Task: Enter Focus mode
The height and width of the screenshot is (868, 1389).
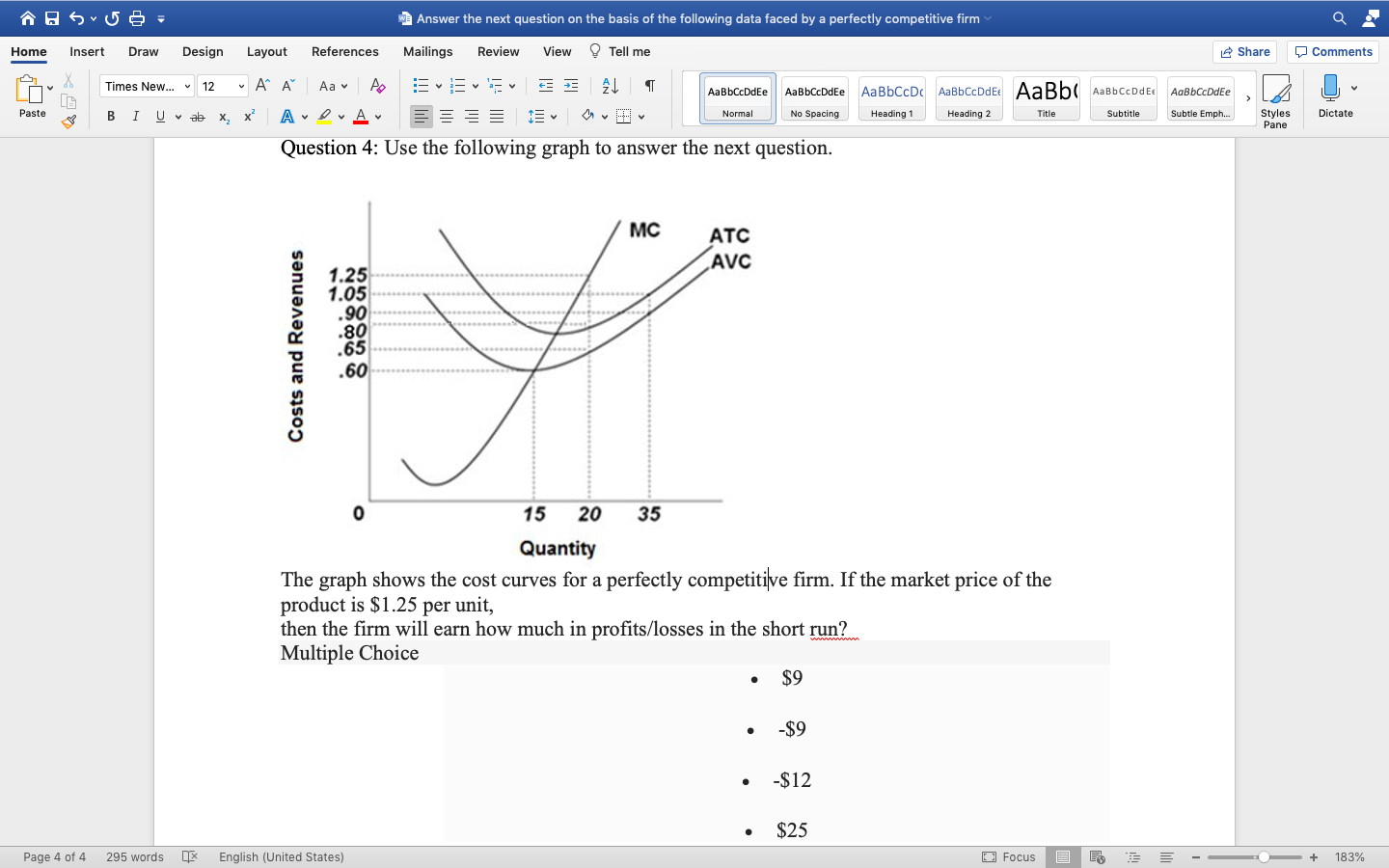Action: click(x=1009, y=856)
